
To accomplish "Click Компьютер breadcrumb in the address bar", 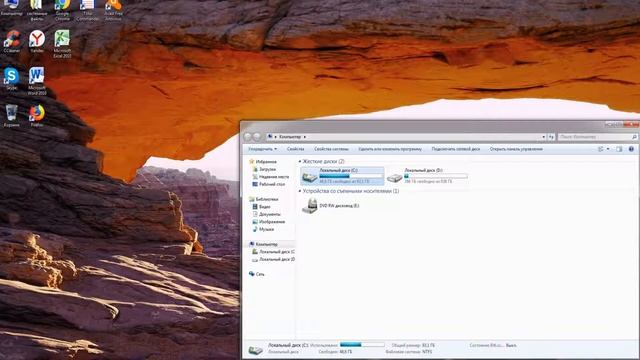I will tap(290, 137).
